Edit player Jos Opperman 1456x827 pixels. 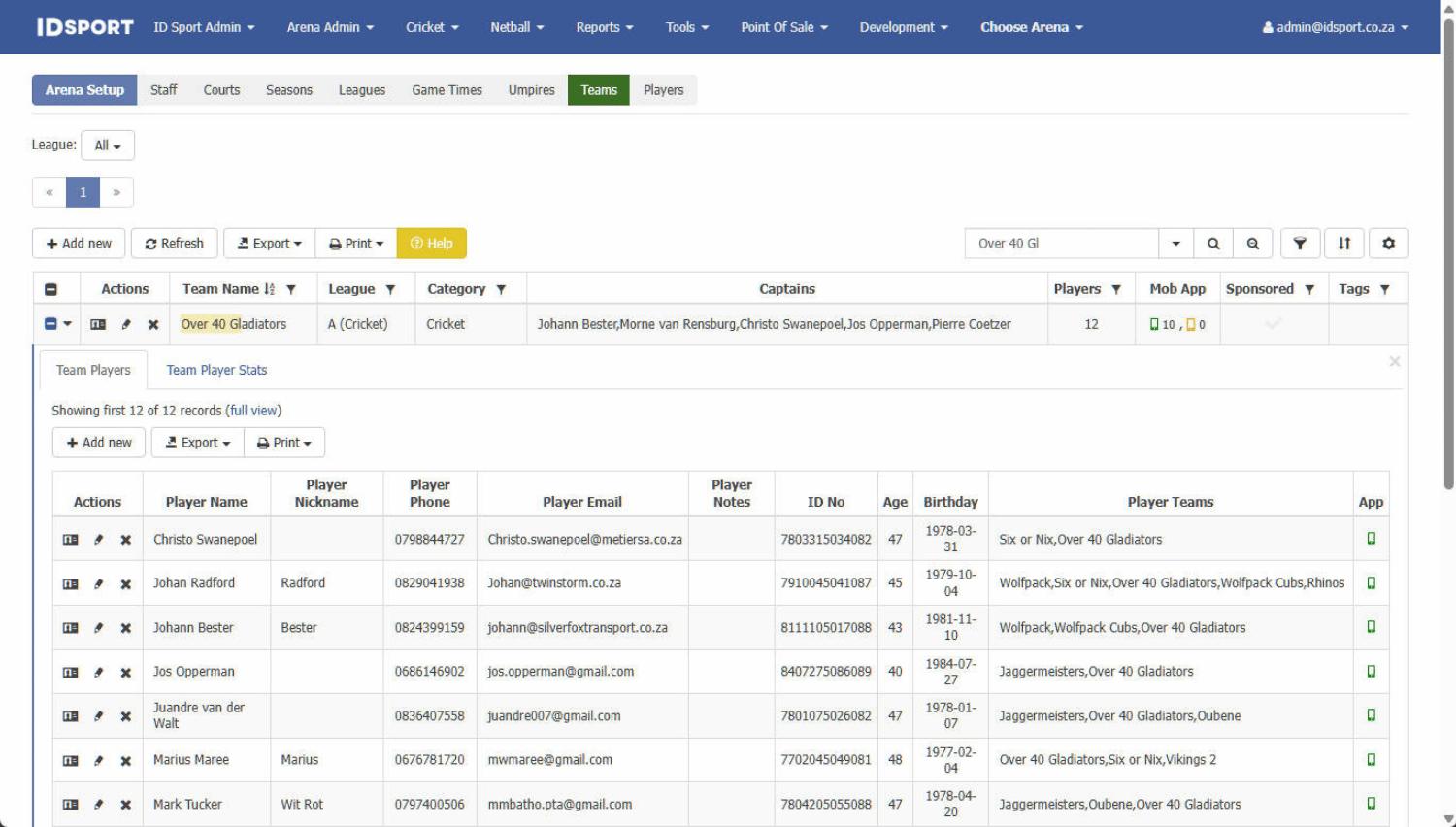(98, 672)
